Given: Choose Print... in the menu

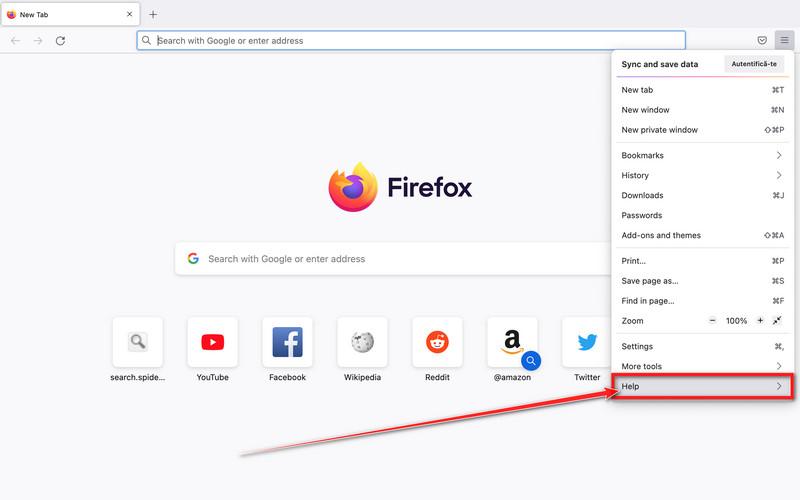Looking at the screenshot, I should click(703, 261).
